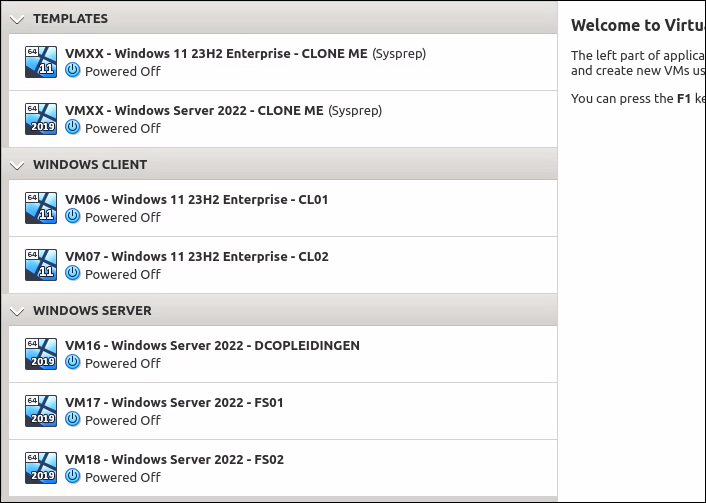The width and height of the screenshot is (706, 503).
Task: Click the server icon for VM18 FS02
Action: 41,468
